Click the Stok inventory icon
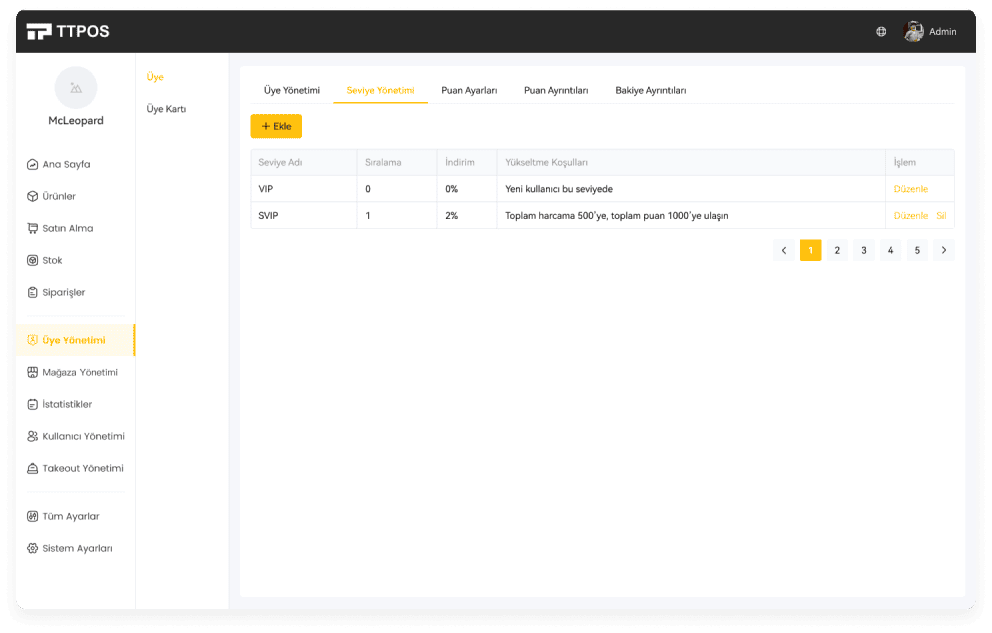This screenshot has height=633, width=992. pyautogui.click(x=32, y=261)
